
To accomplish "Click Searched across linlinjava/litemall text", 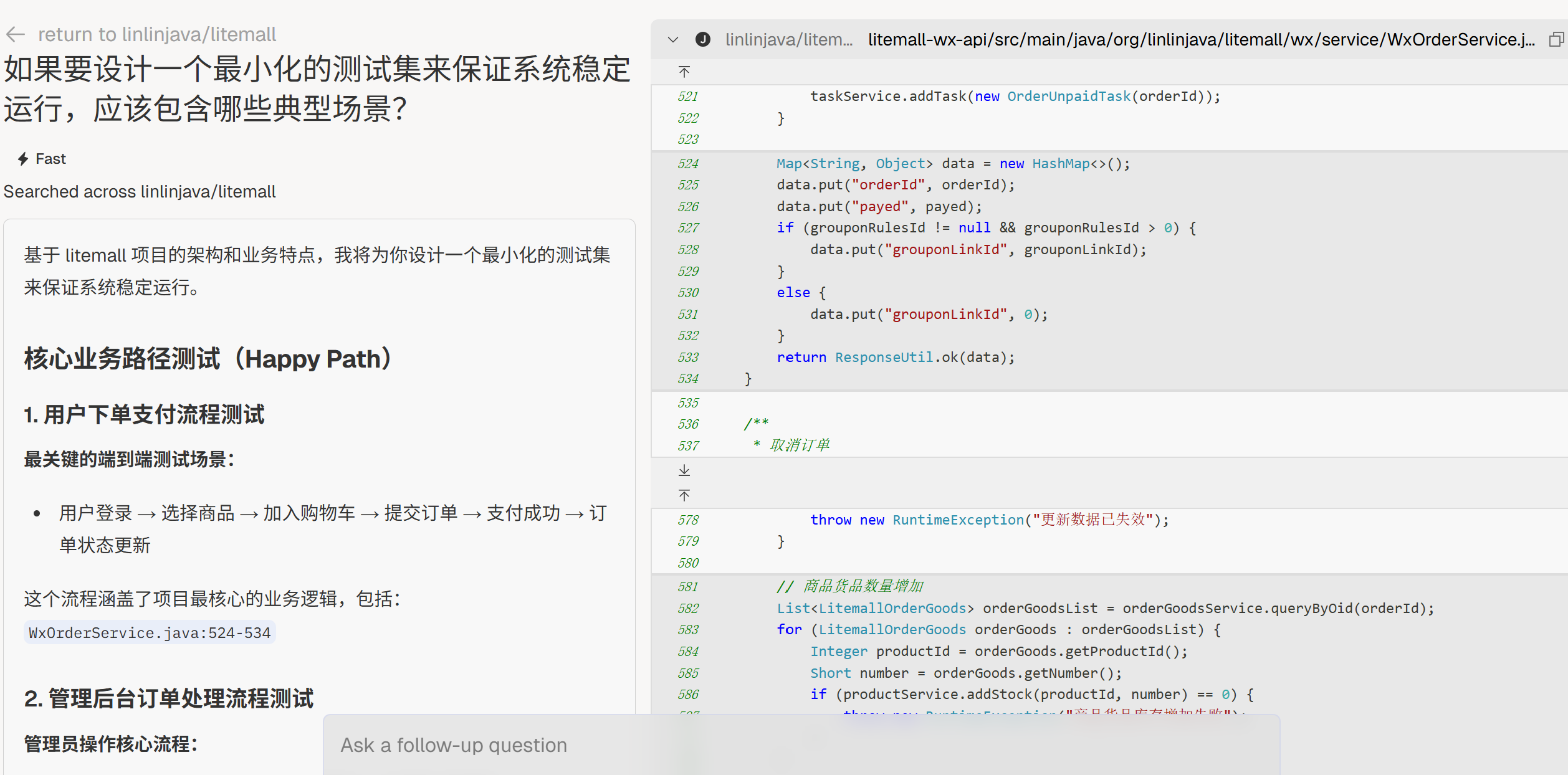I will click(140, 192).
